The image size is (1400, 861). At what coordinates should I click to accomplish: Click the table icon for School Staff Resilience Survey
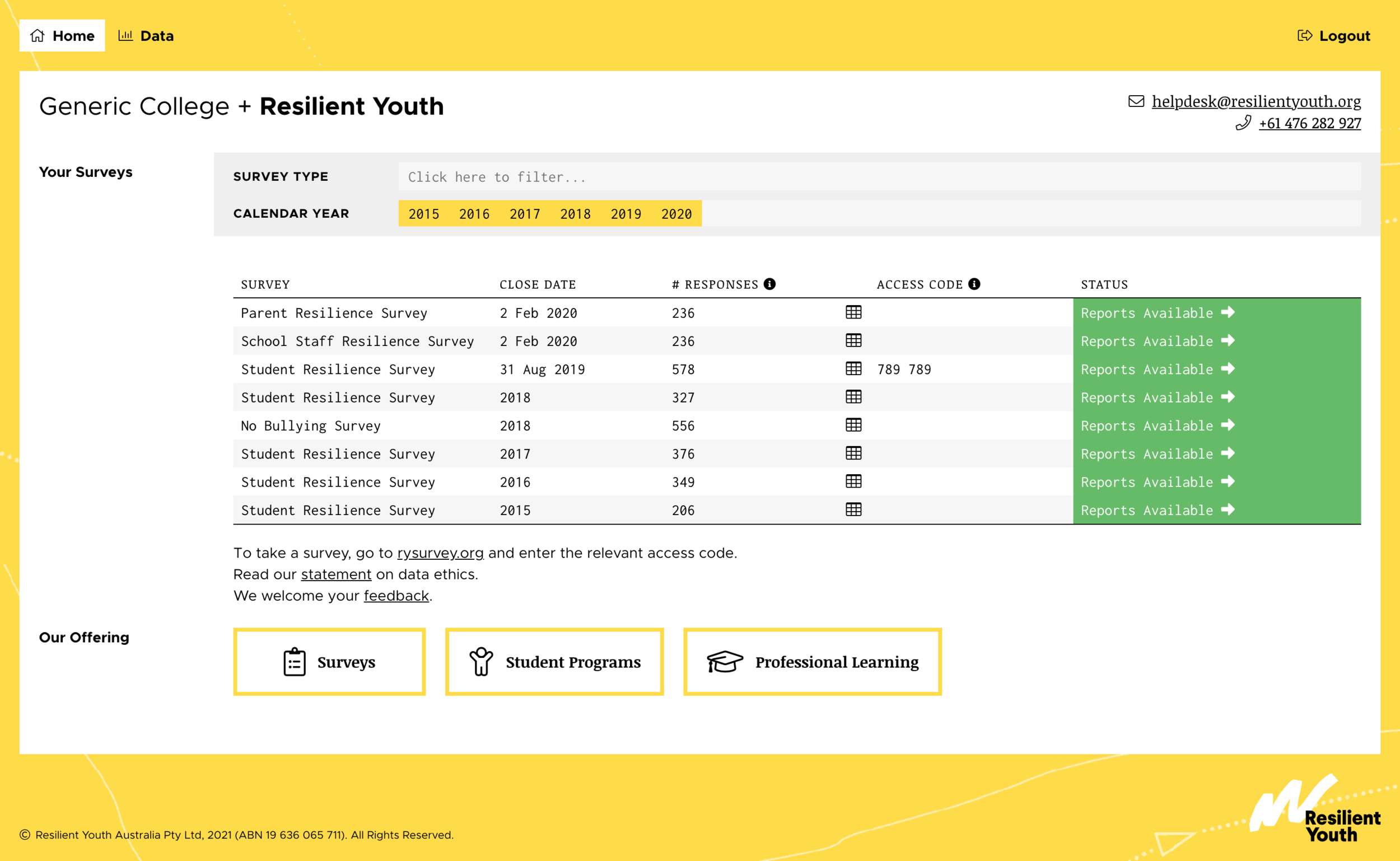tap(853, 340)
